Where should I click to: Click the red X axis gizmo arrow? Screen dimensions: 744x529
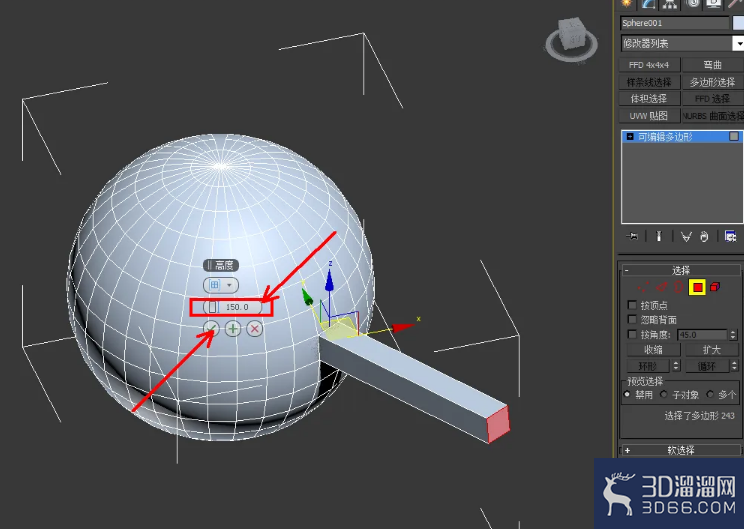click(x=401, y=327)
